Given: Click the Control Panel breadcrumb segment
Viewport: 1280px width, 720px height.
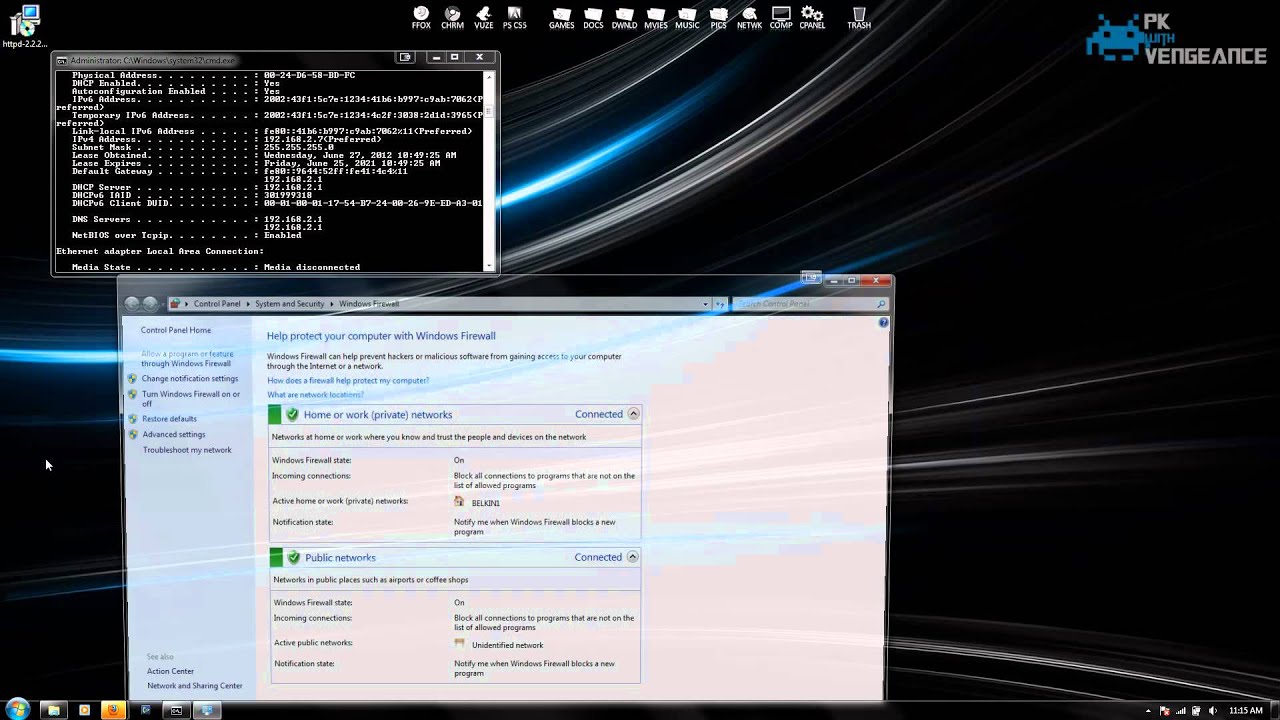Looking at the screenshot, I should point(217,304).
